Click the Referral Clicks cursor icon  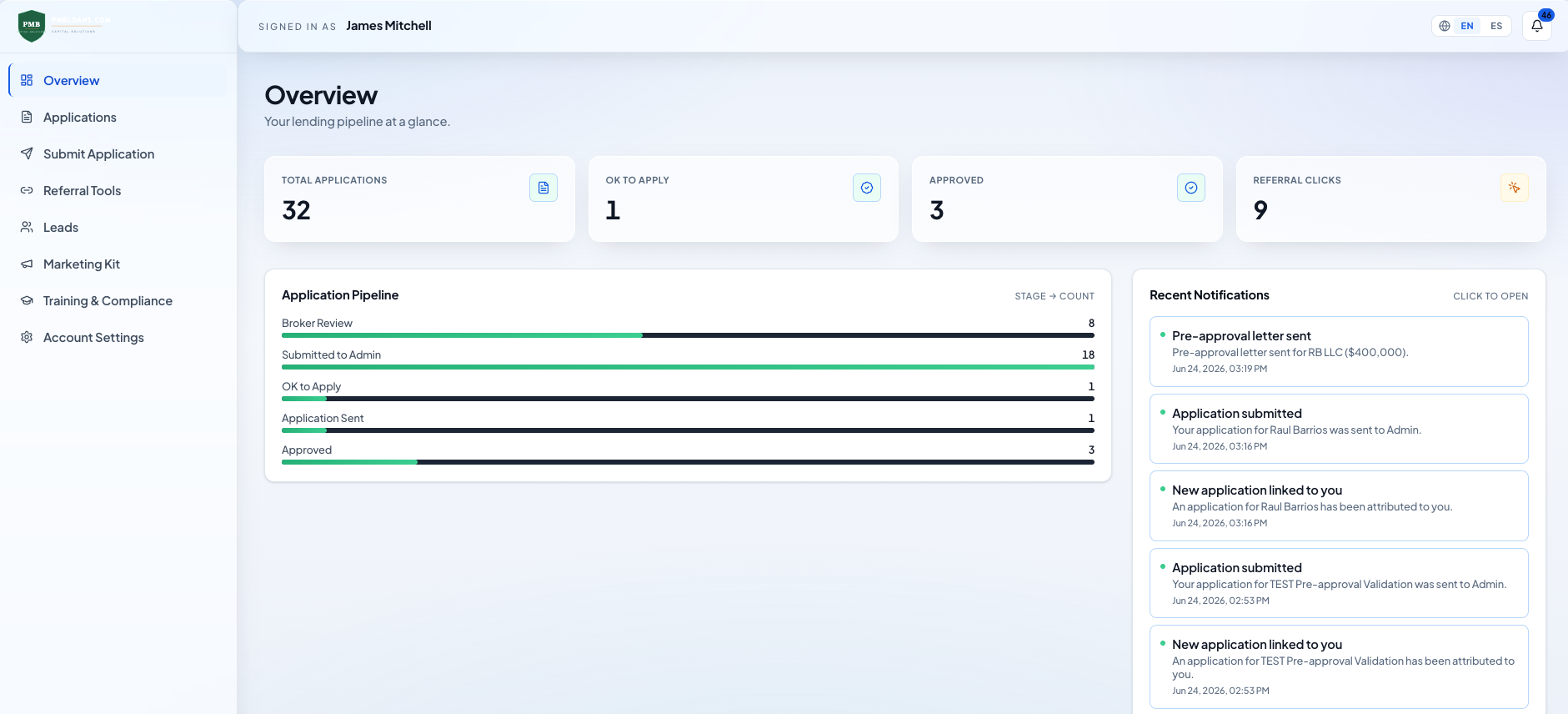point(1515,188)
